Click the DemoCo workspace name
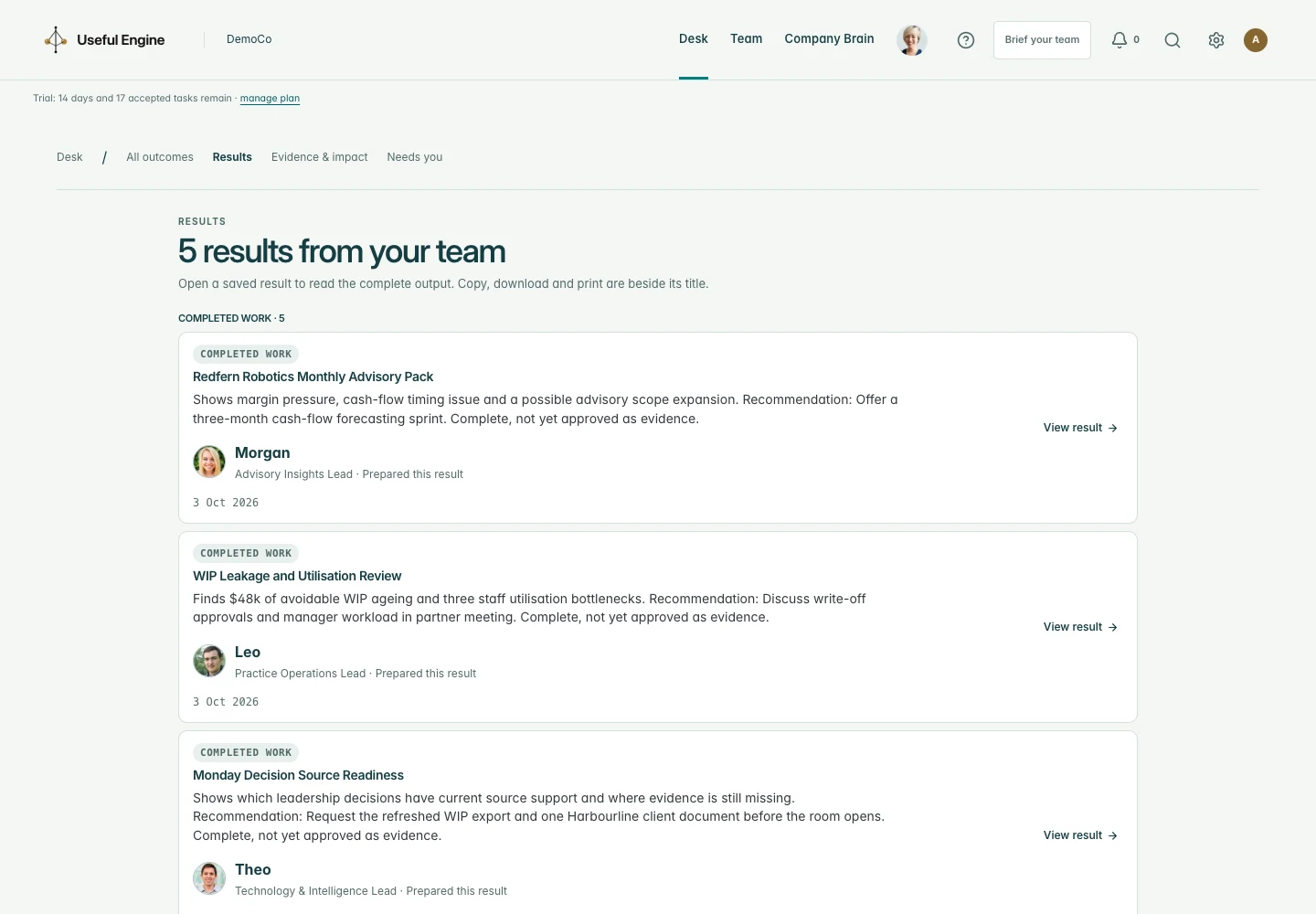 click(249, 39)
